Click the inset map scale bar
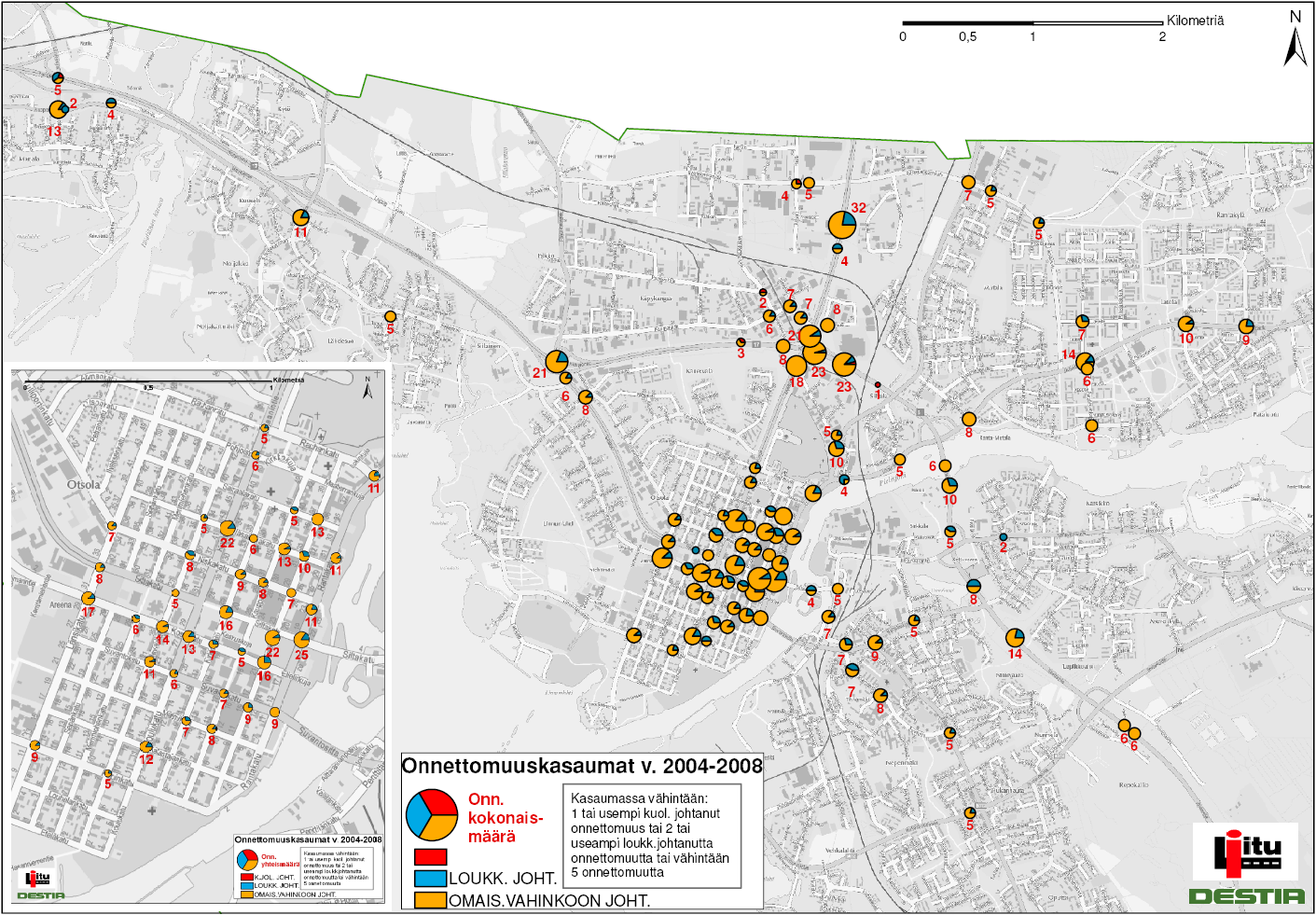This screenshot has height=915, width=1316. [148, 381]
